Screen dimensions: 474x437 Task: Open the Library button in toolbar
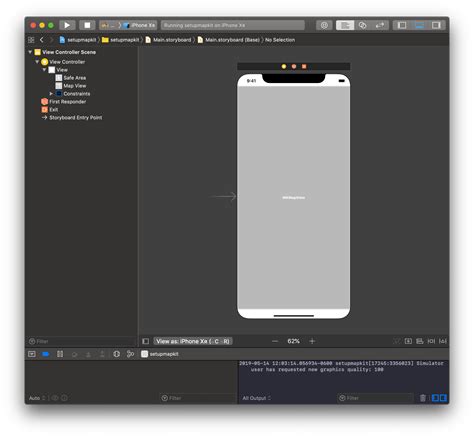point(324,25)
